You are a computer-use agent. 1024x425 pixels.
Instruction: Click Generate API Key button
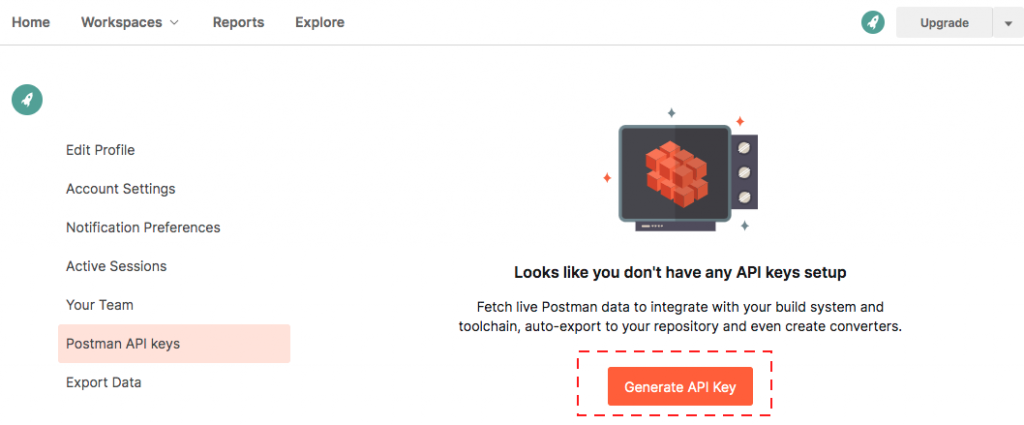point(680,386)
